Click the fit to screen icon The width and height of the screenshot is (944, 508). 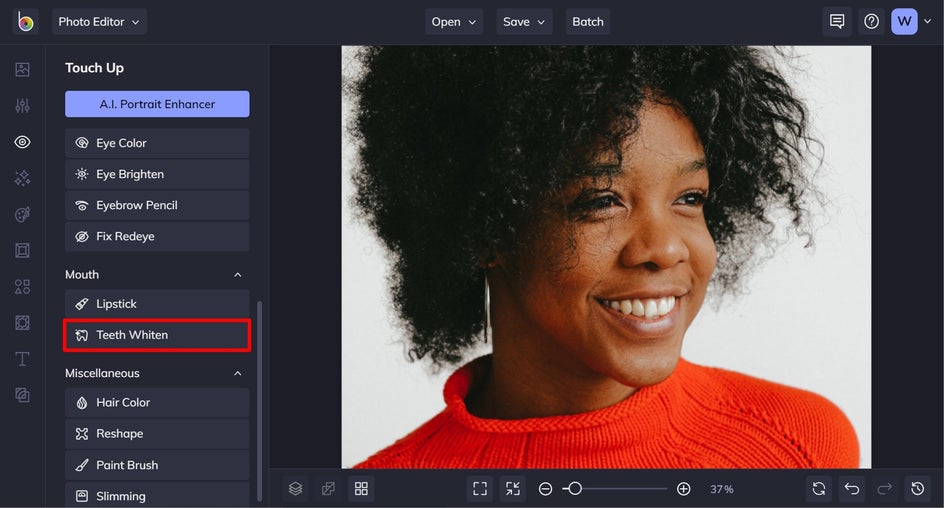click(x=480, y=489)
